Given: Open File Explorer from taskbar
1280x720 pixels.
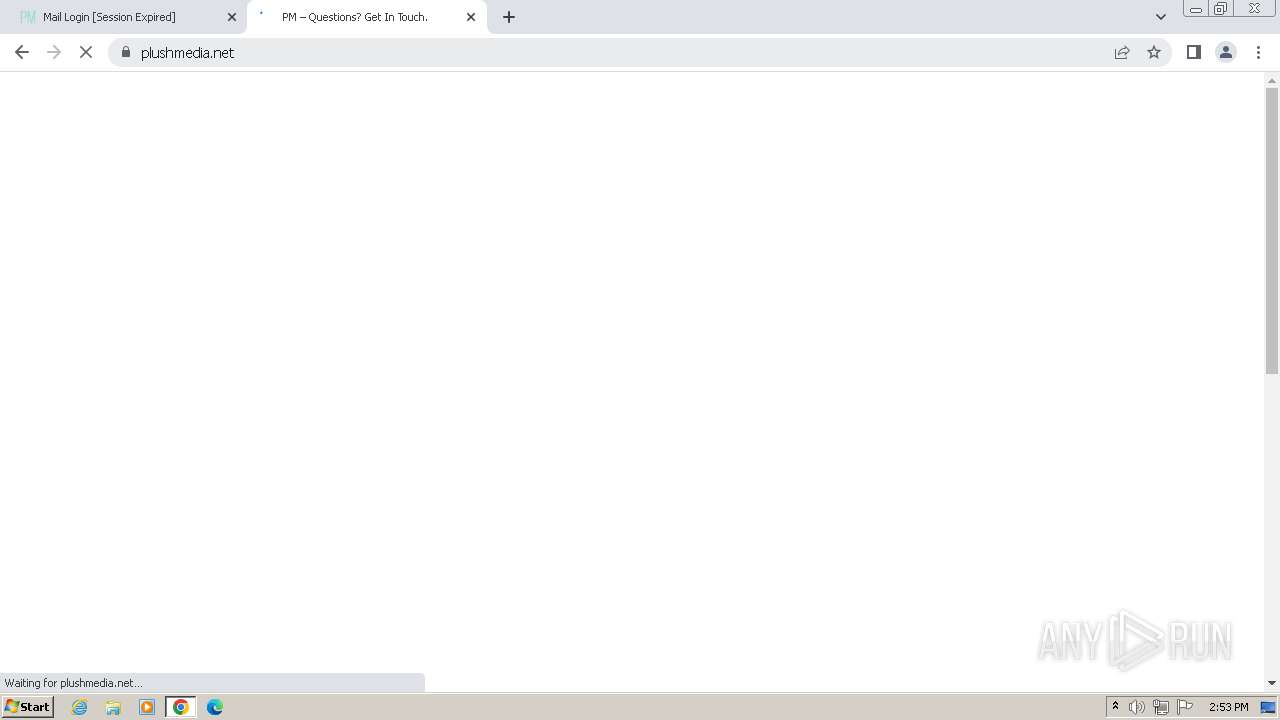Looking at the screenshot, I should [x=113, y=707].
